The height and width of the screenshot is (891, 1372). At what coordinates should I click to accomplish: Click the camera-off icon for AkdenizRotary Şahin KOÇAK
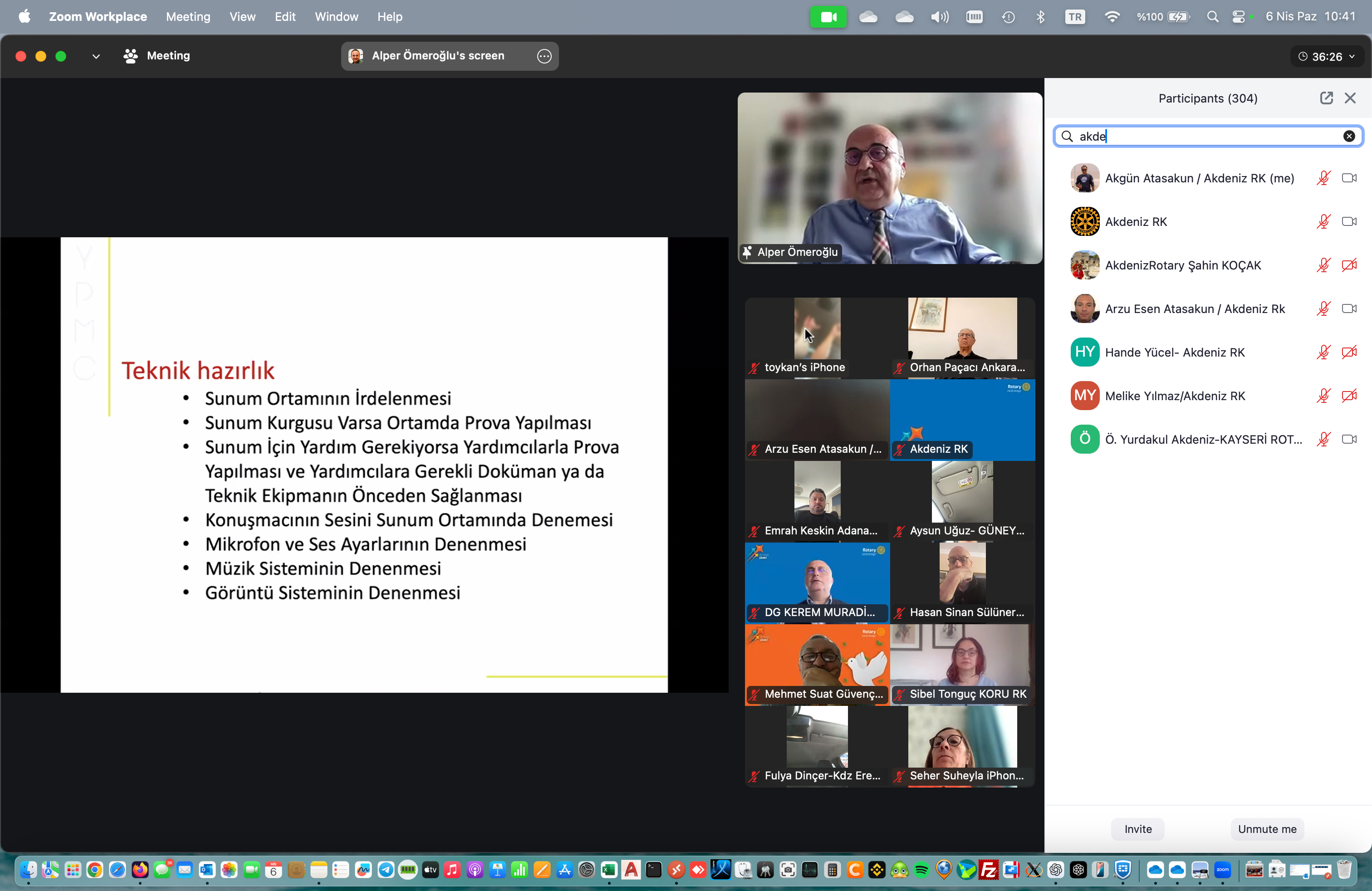coord(1349,265)
